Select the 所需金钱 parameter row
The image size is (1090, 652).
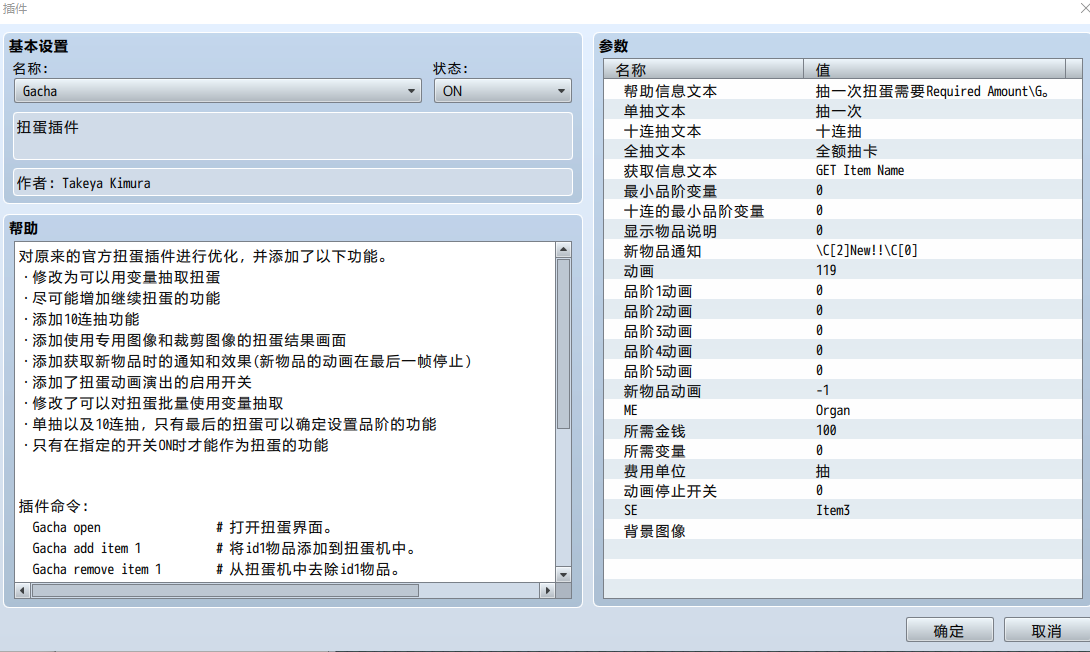pyautogui.click(x=843, y=431)
